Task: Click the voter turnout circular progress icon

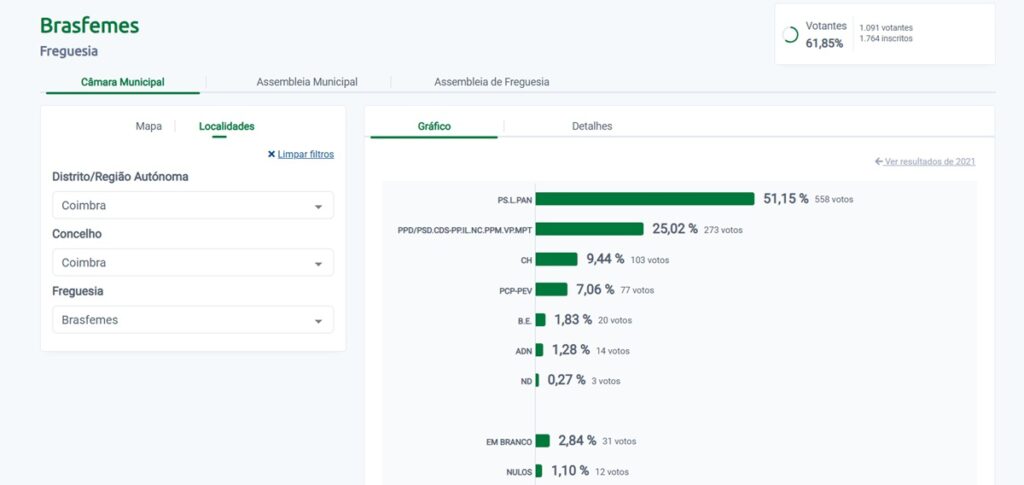Action: tap(790, 35)
